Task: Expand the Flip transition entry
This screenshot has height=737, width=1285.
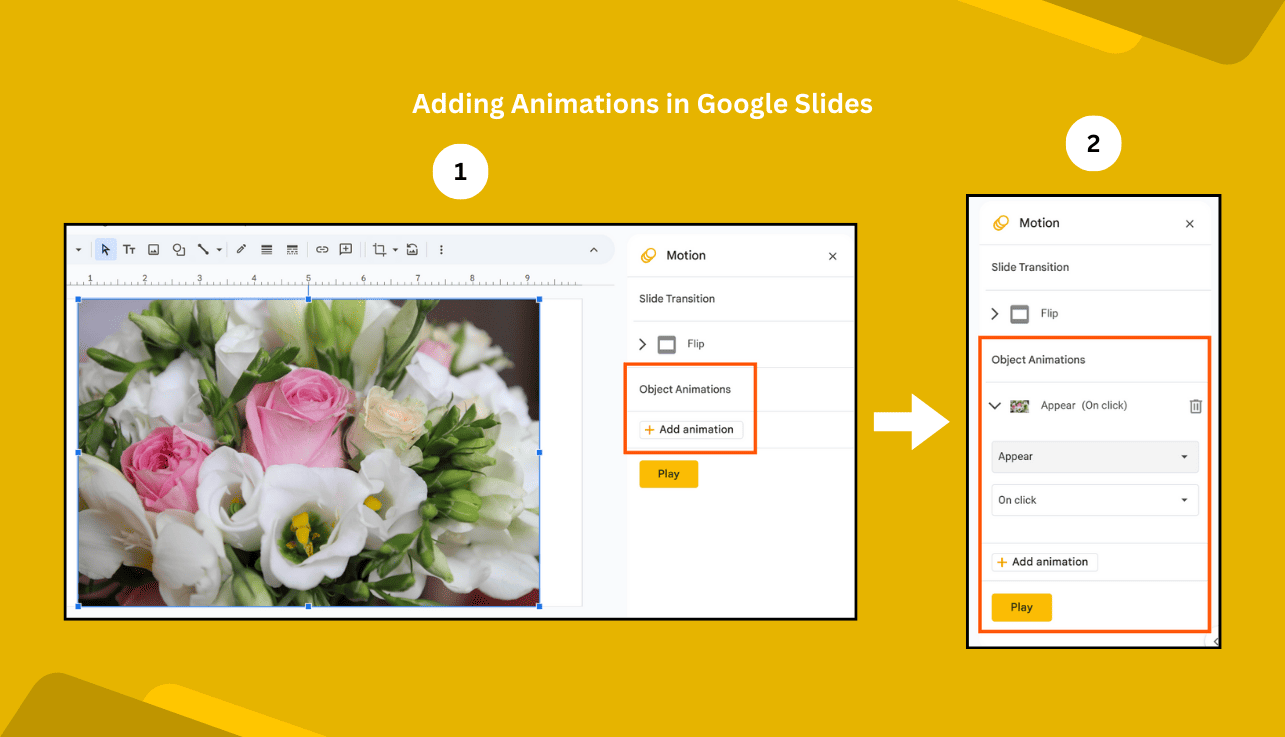Action: click(995, 313)
